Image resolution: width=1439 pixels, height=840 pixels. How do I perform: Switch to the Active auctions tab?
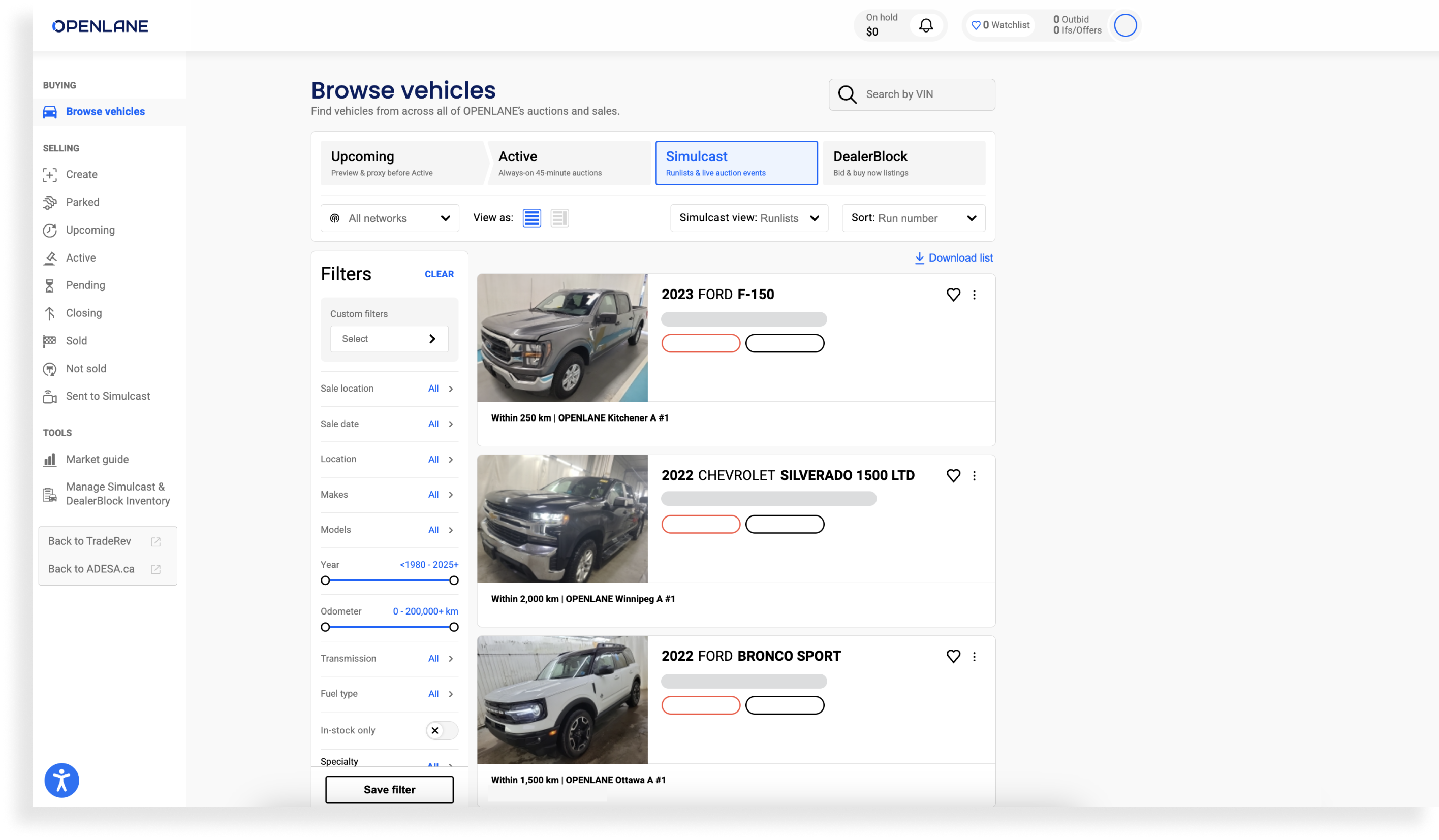coord(569,163)
